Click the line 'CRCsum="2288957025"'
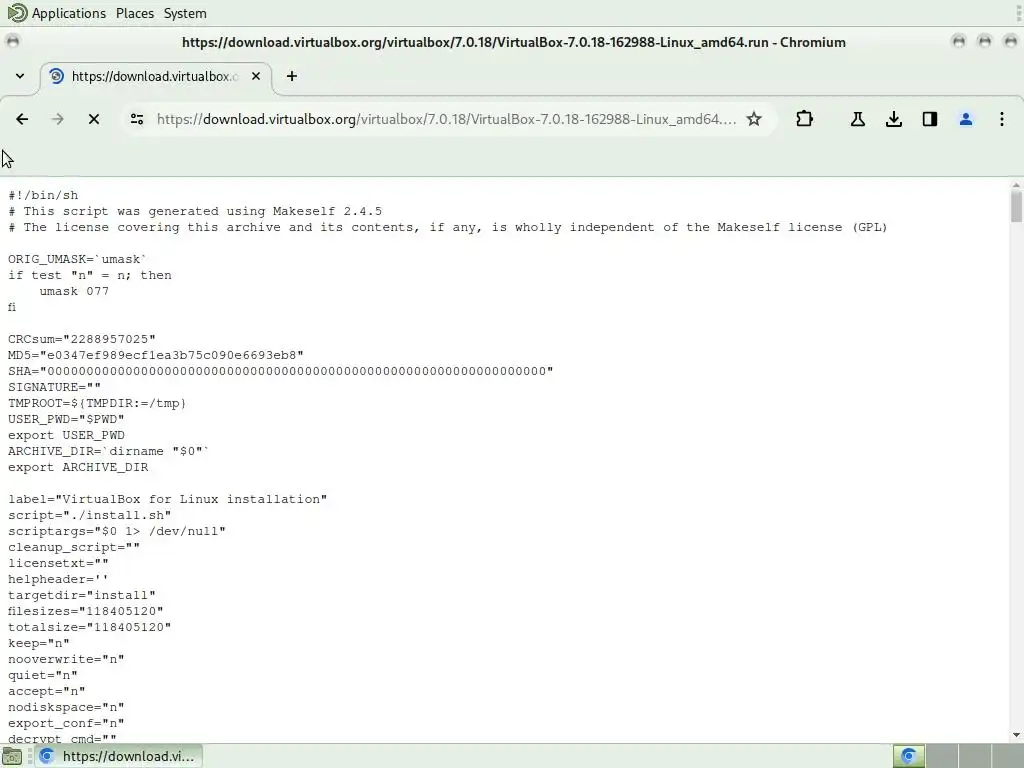 [x=82, y=339]
